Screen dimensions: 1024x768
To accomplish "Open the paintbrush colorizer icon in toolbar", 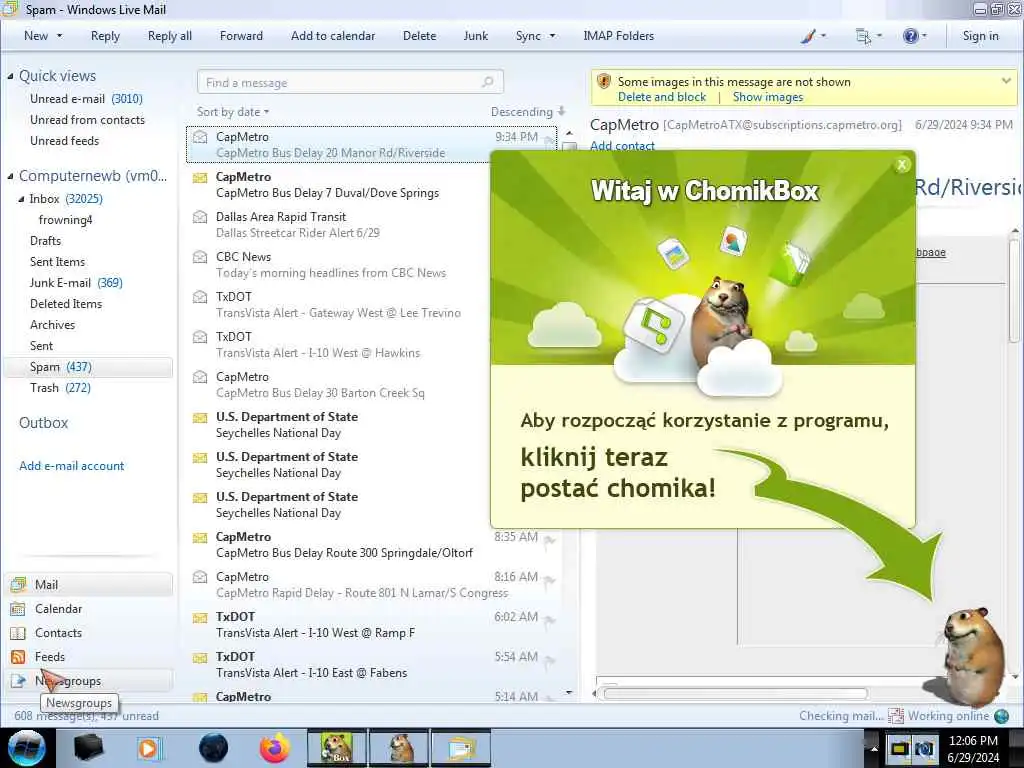I will [808, 36].
